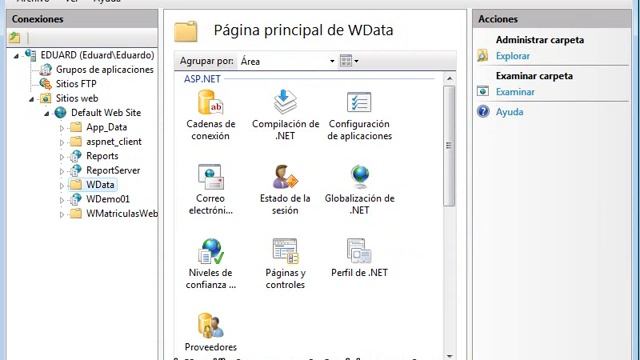Open Niveles de confianza feature
Viewport: 640px width, 360px height.
pos(211,264)
